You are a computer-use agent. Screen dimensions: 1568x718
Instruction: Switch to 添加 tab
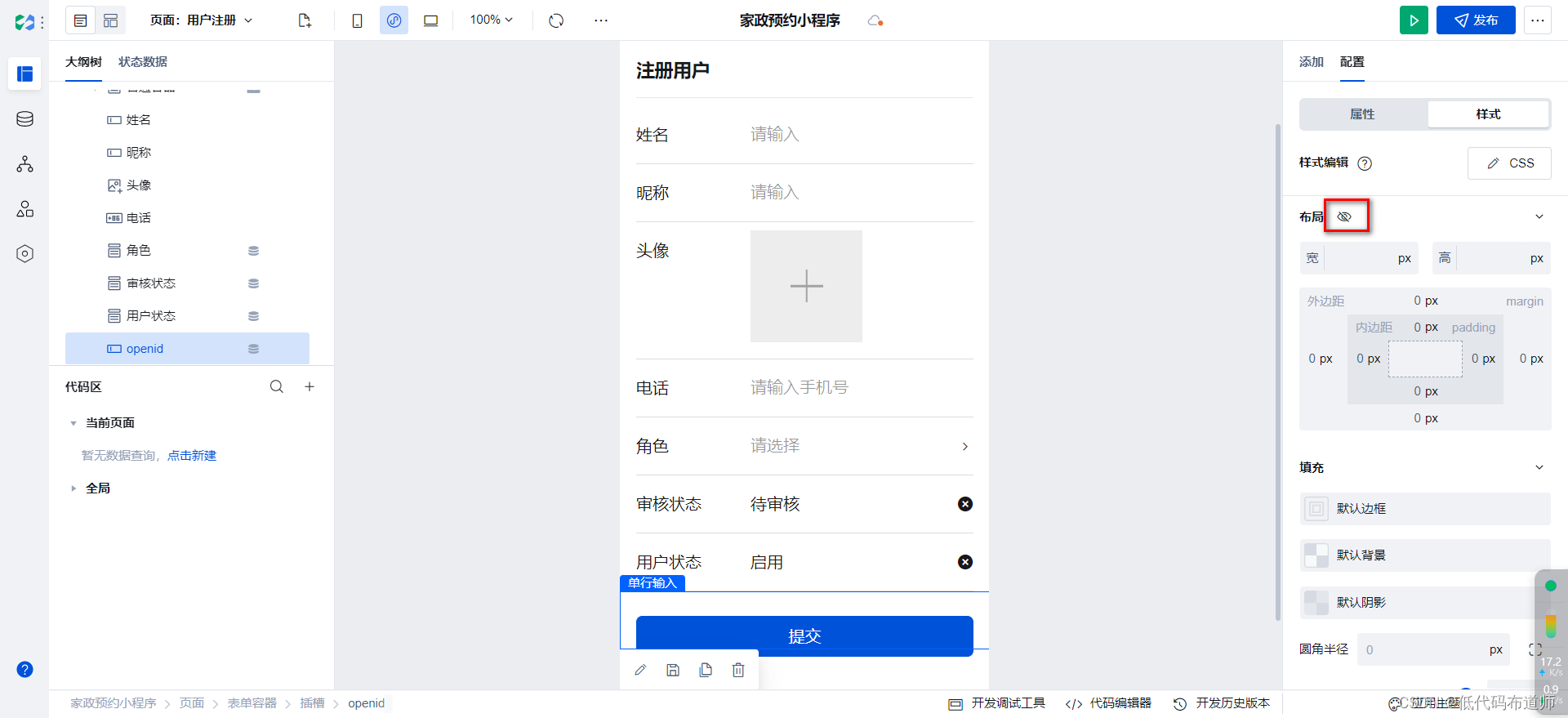(x=1312, y=62)
